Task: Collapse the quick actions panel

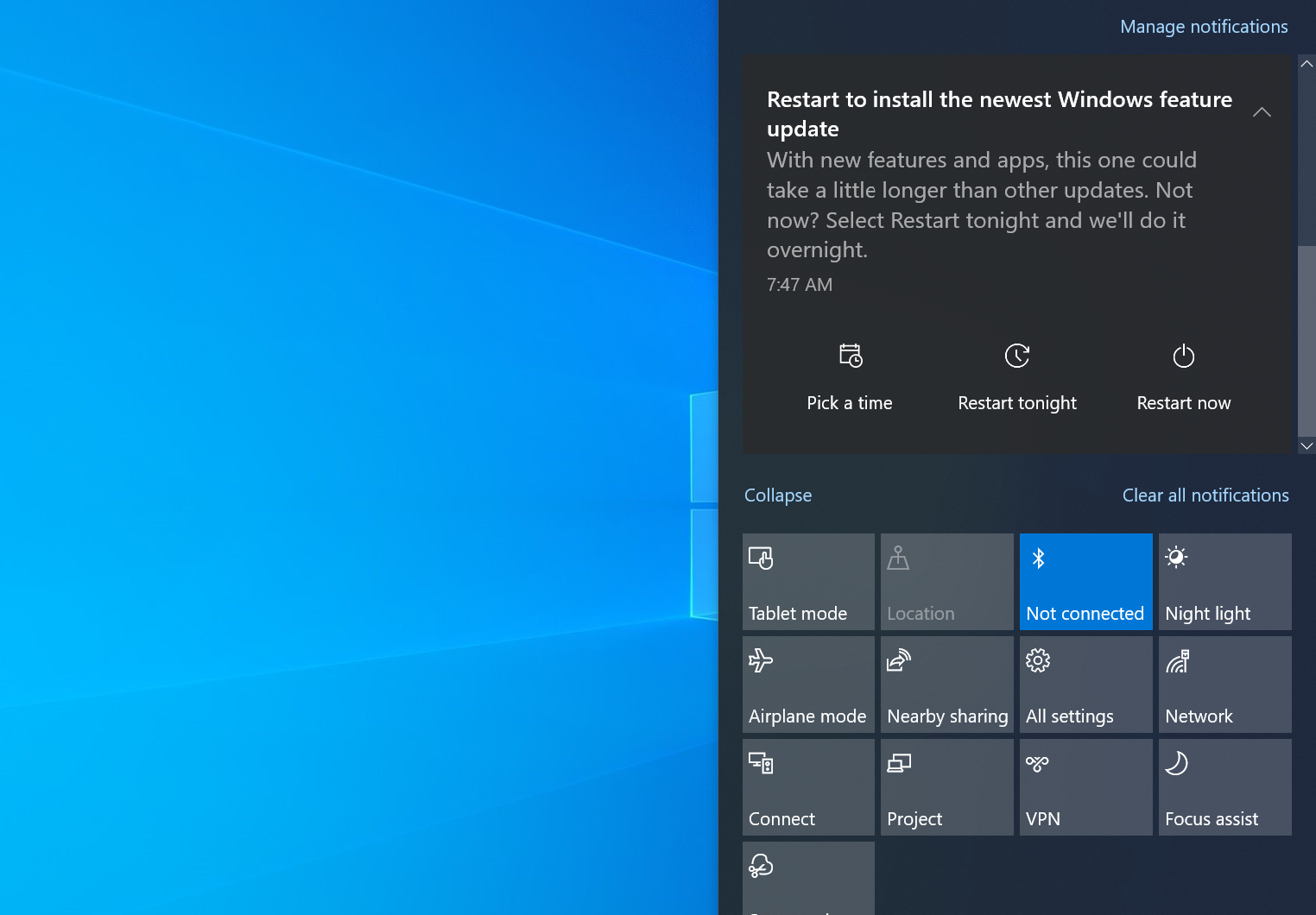Action: [x=778, y=495]
